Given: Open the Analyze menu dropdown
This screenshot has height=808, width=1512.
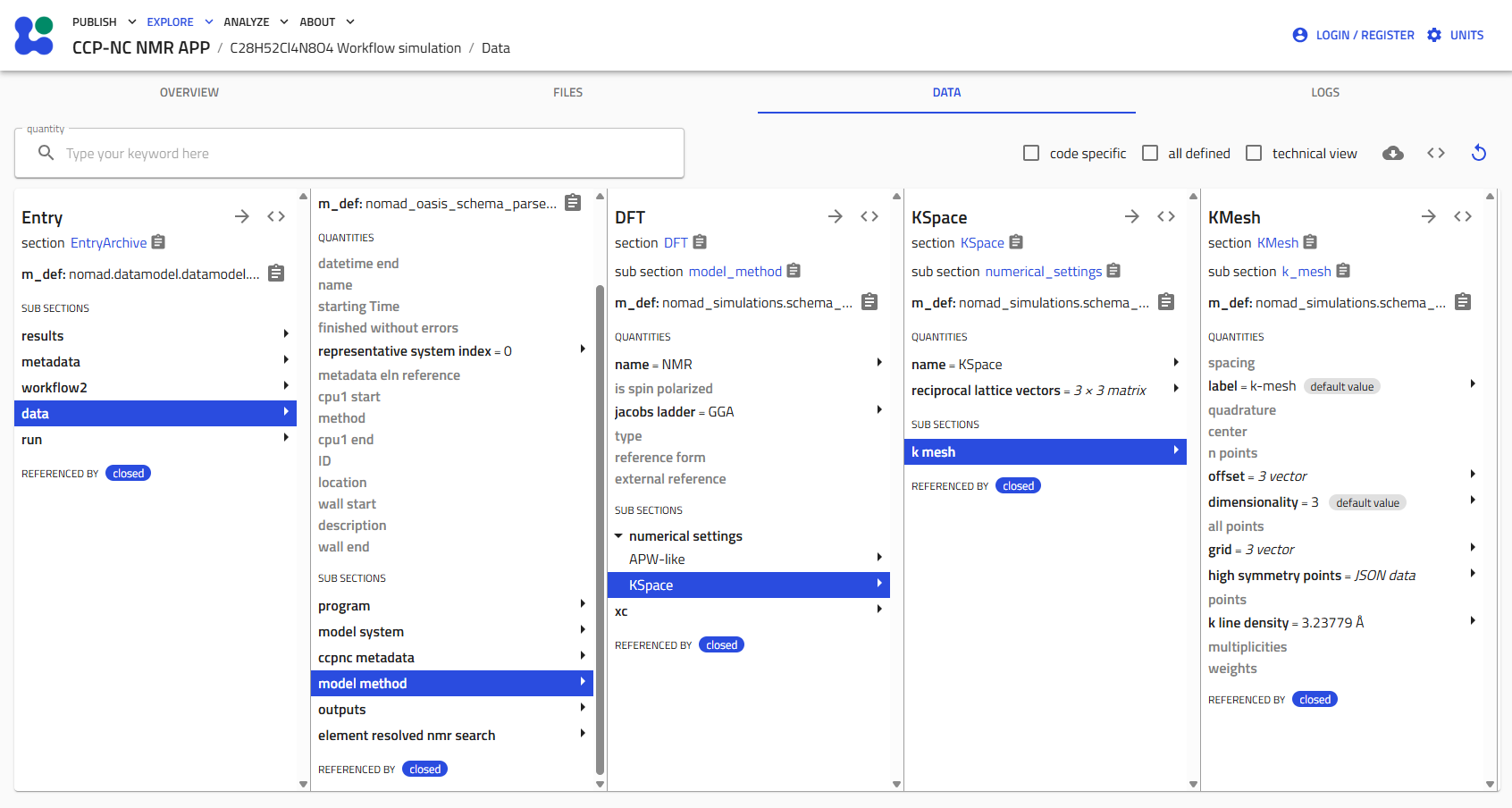Looking at the screenshot, I should pos(256,21).
